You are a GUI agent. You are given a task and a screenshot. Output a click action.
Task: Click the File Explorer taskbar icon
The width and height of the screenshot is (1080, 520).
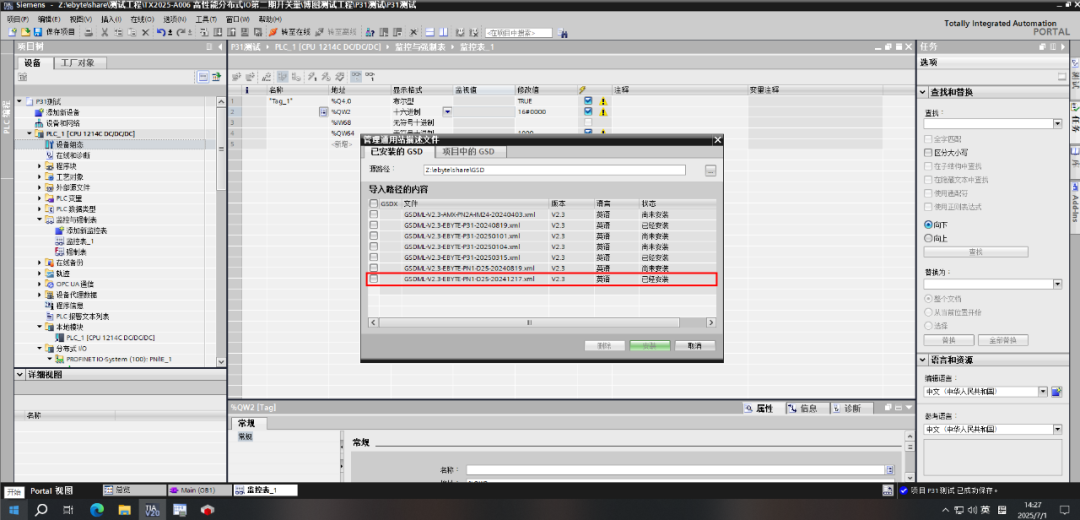click(x=124, y=510)
